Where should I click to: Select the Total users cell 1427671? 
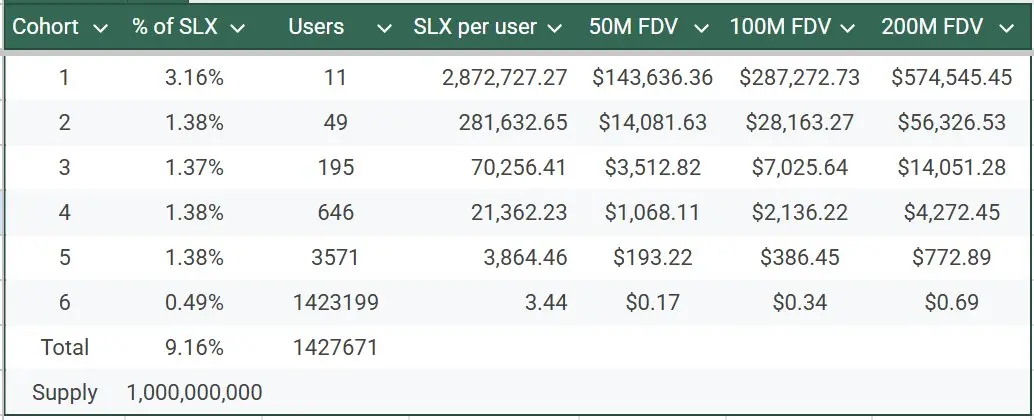pyautogui.click(x=335, y=347)
